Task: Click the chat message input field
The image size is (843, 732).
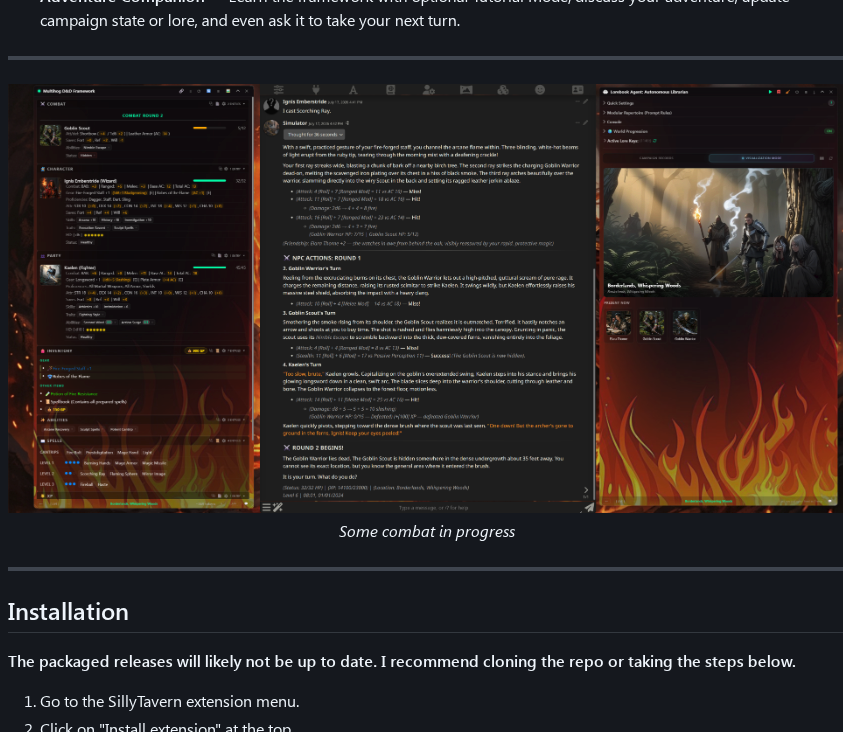Action: (x=433, y=507)
